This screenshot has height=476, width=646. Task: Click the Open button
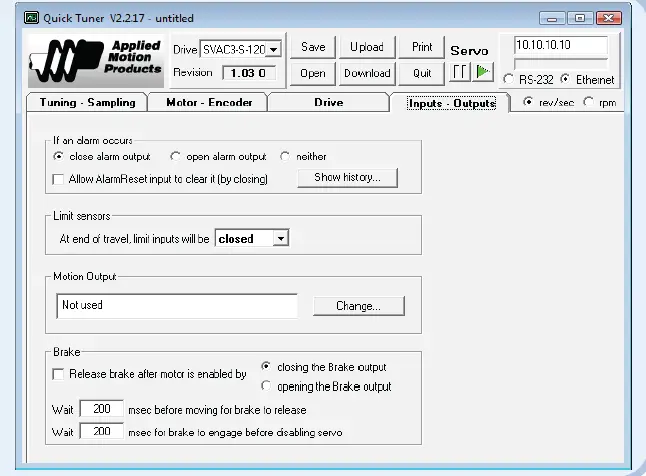[x=313, y=73]
